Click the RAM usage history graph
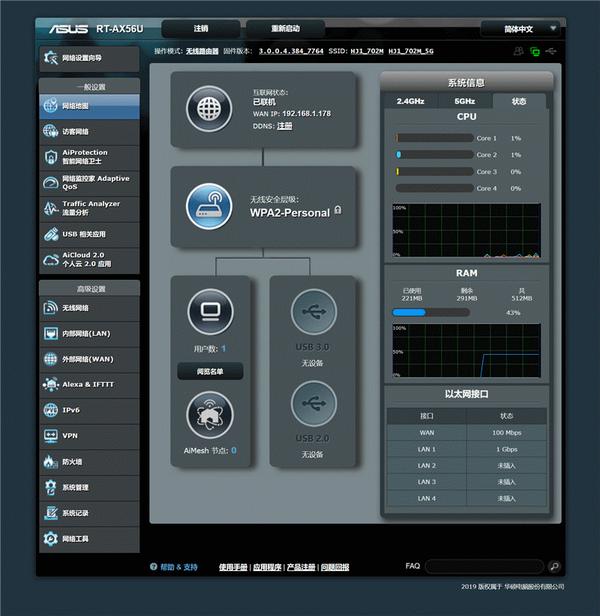600x616 pixels. [x=466, y=351]
